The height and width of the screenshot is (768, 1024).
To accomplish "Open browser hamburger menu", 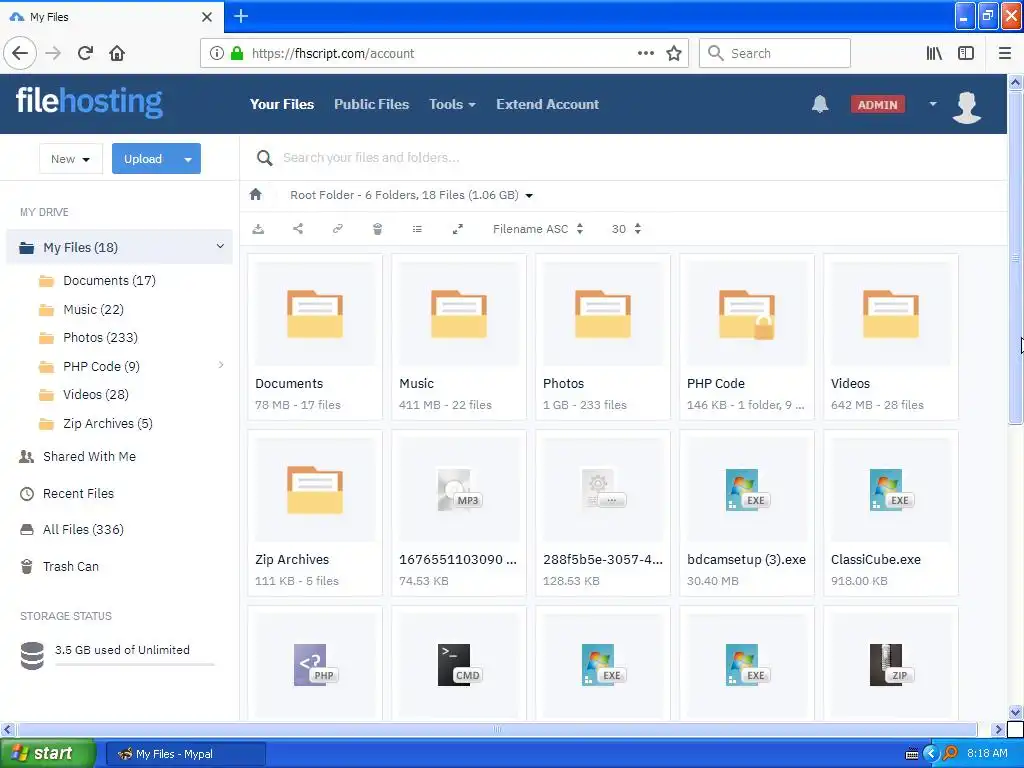I will click(1005, 53).
